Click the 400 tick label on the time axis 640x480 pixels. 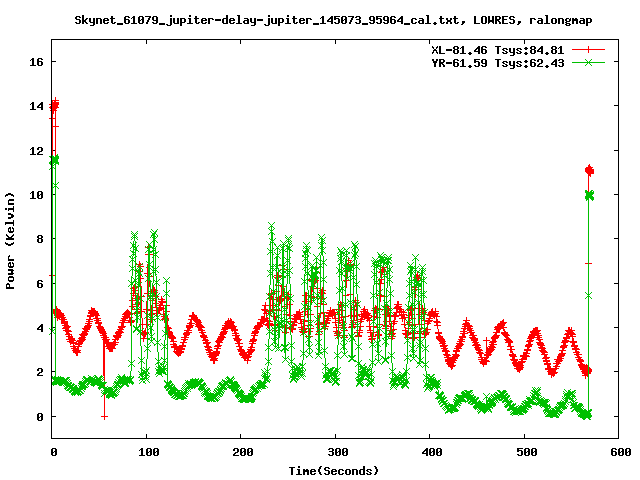[x=429, y=452]
